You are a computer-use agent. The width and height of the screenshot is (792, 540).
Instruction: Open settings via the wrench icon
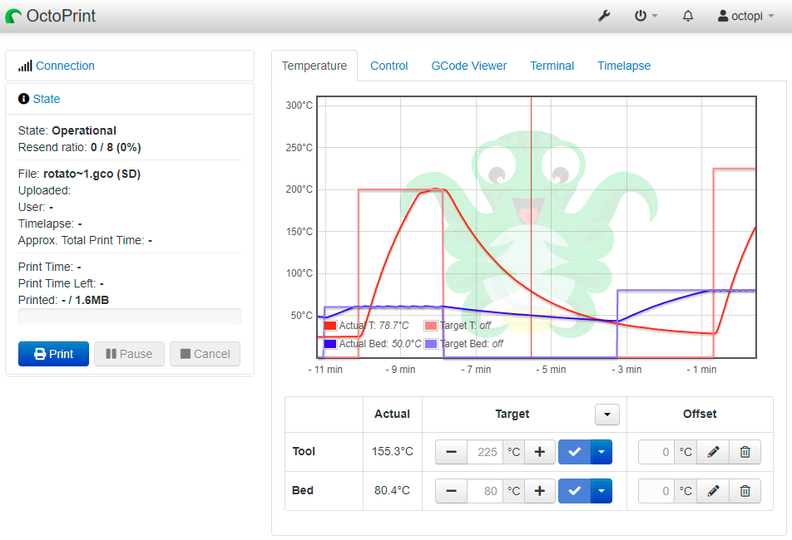(x=604, y=16)
